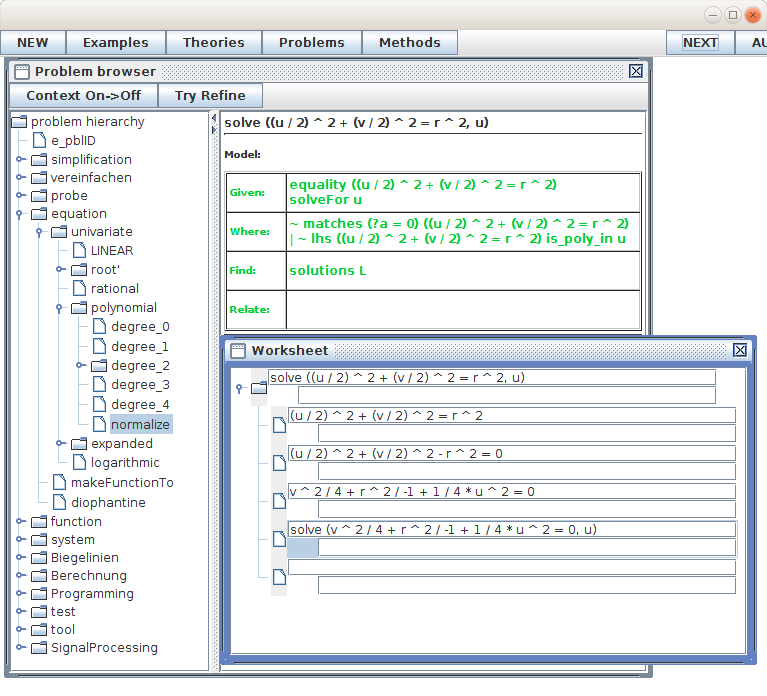The height and width of the screenshot is (696, 767).
Task: Click the degree_3 document icon
Action: (x=99, y=384)
